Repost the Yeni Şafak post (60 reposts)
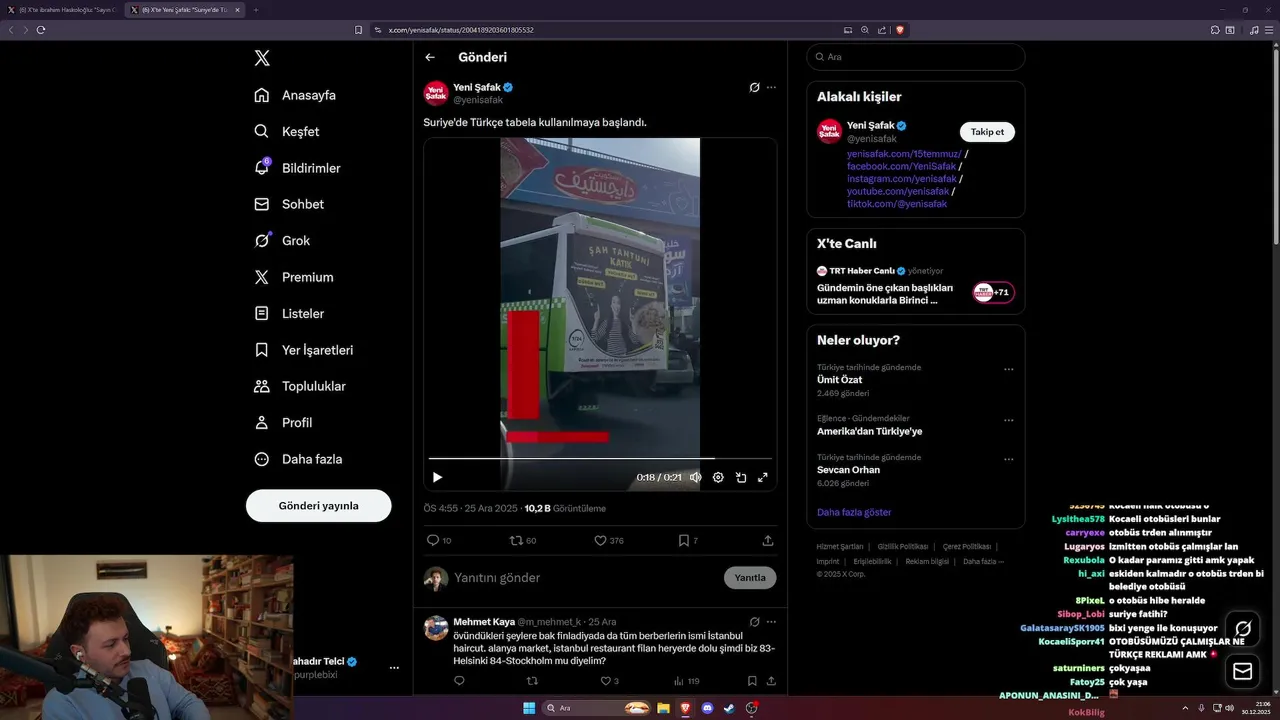The image size is (1280, 720). point(523,540)
